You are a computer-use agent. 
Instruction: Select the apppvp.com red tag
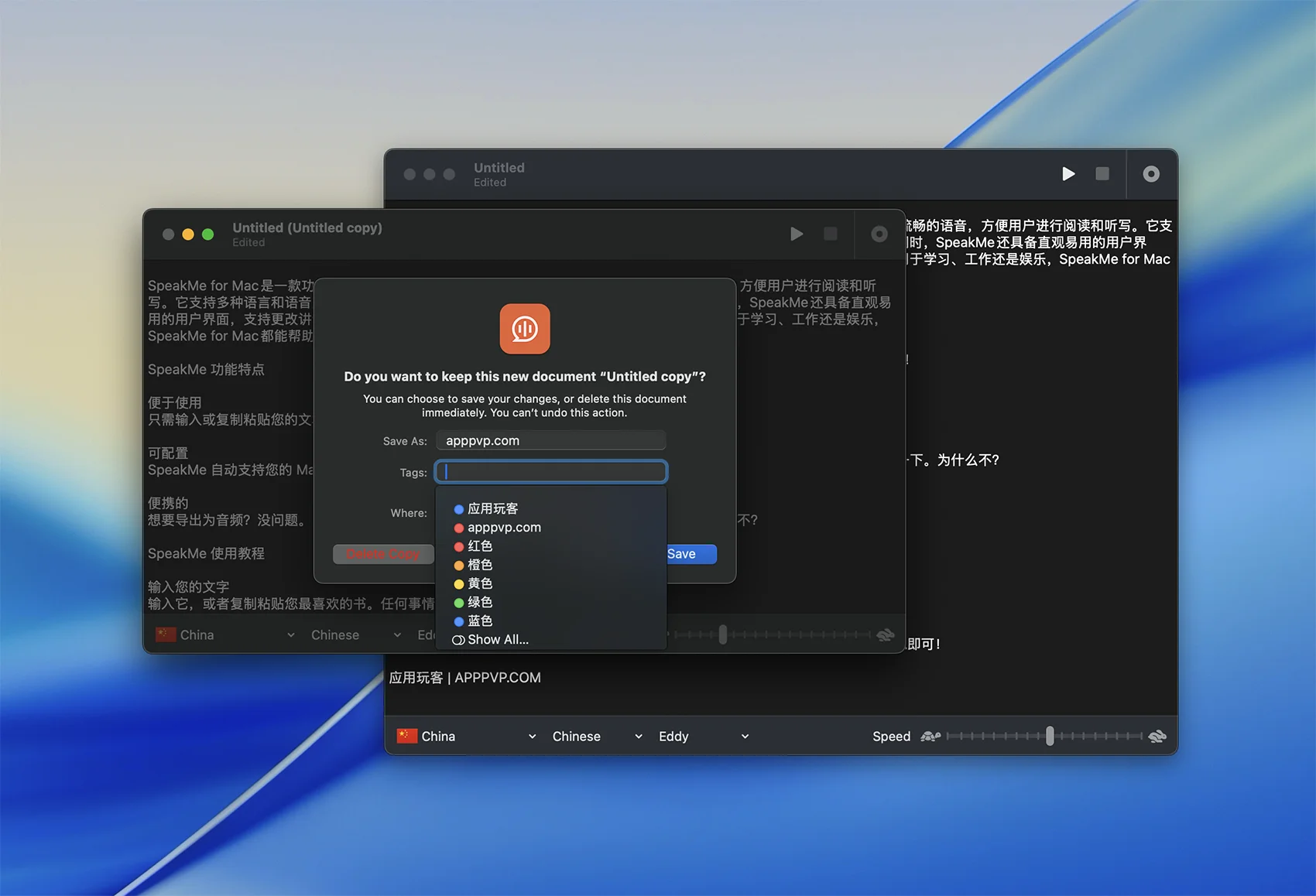tap(503, 528)
